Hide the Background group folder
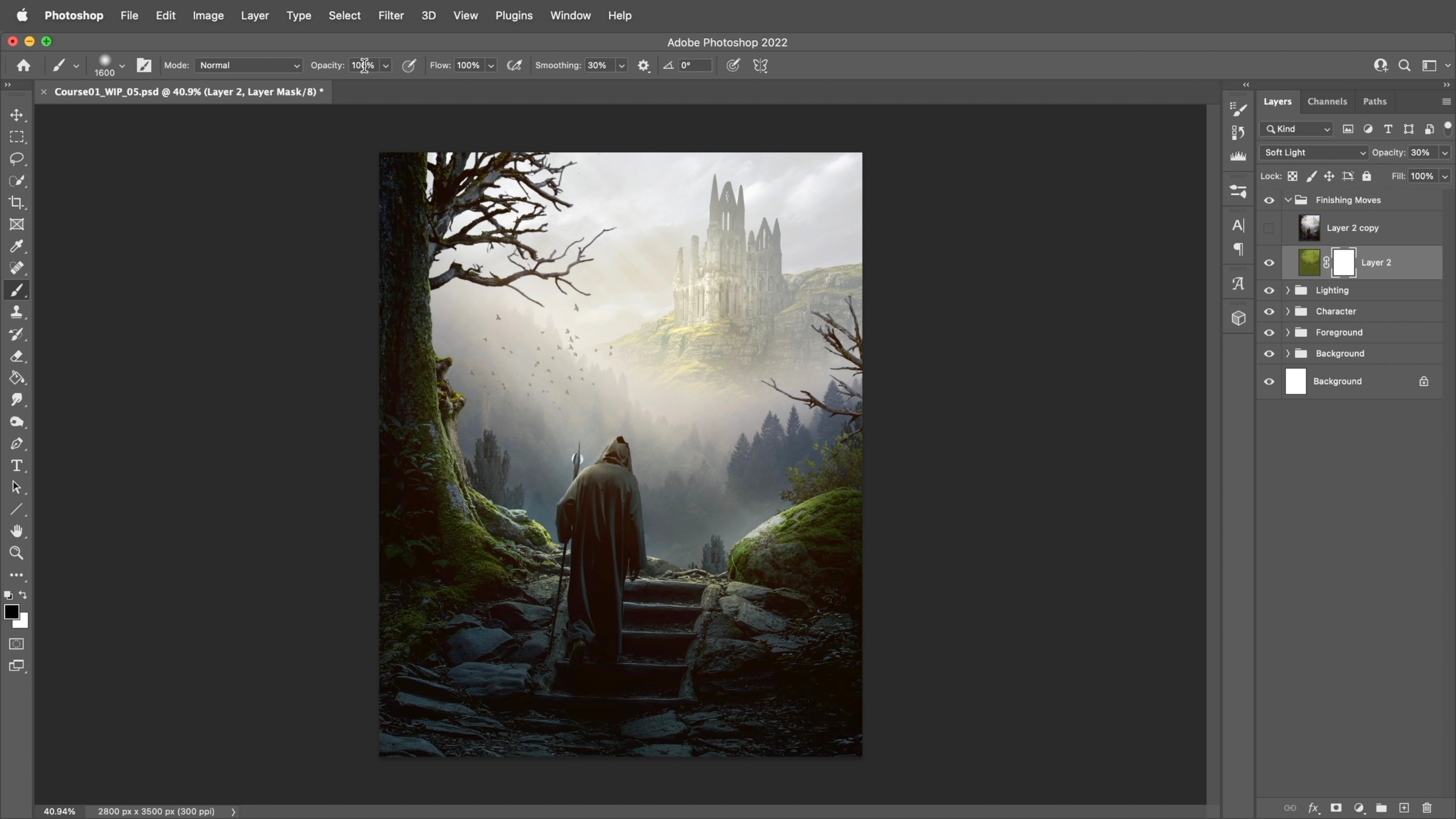Viewport: 1456px width, 819px height. [1269, 354]
